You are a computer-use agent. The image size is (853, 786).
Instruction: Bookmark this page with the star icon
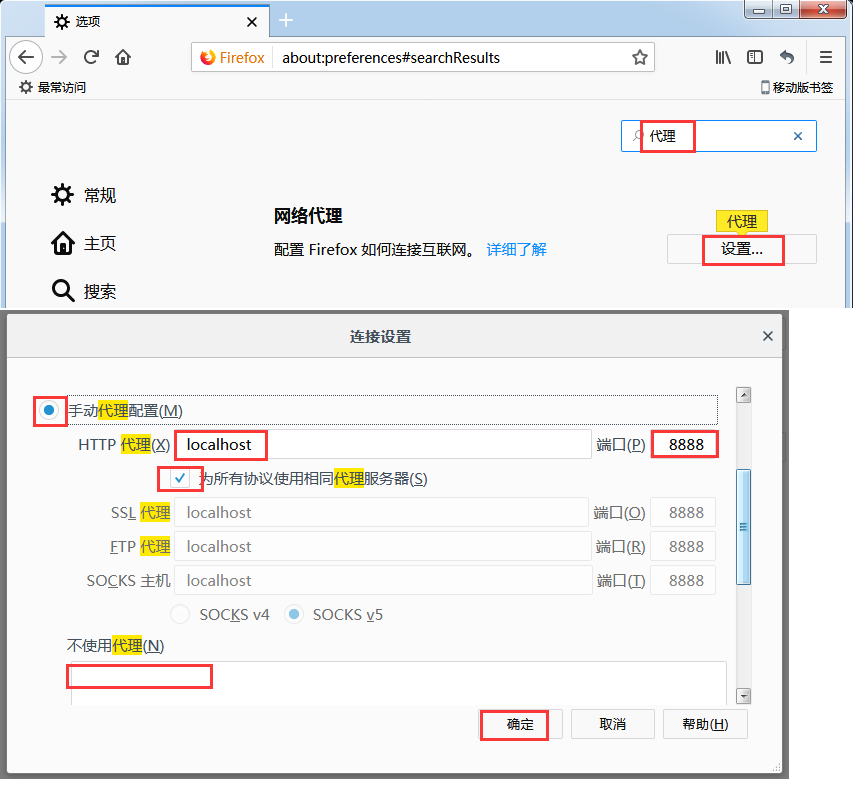[640, 57]
